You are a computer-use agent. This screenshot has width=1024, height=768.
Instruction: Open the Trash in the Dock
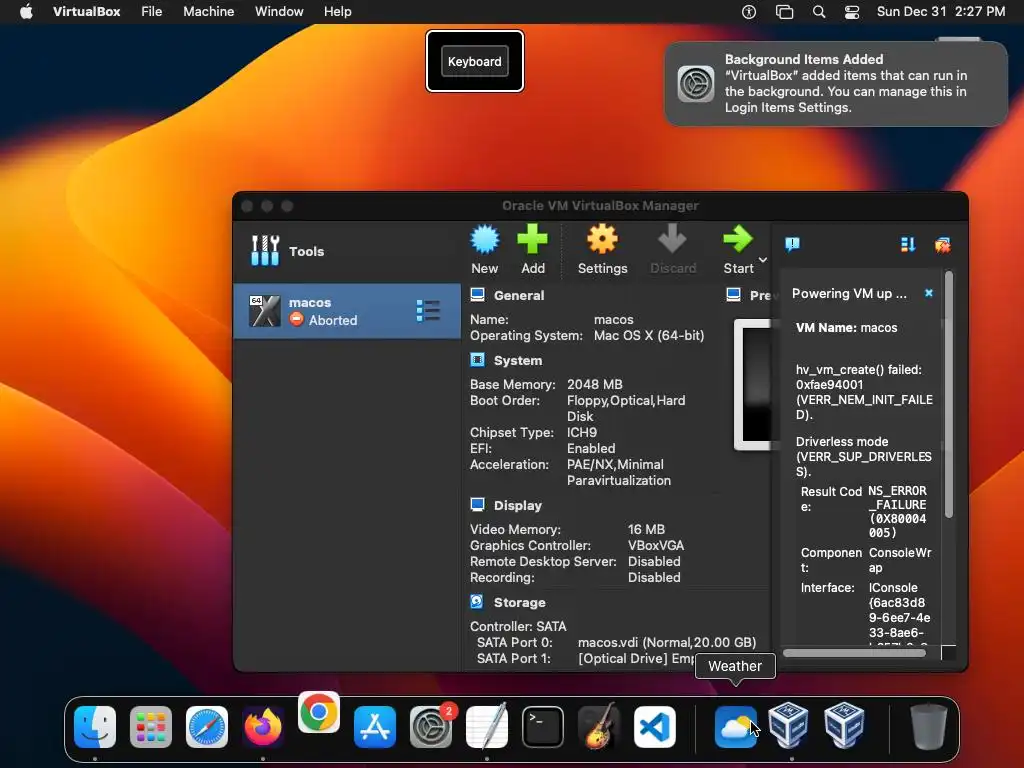pos(929,727)
